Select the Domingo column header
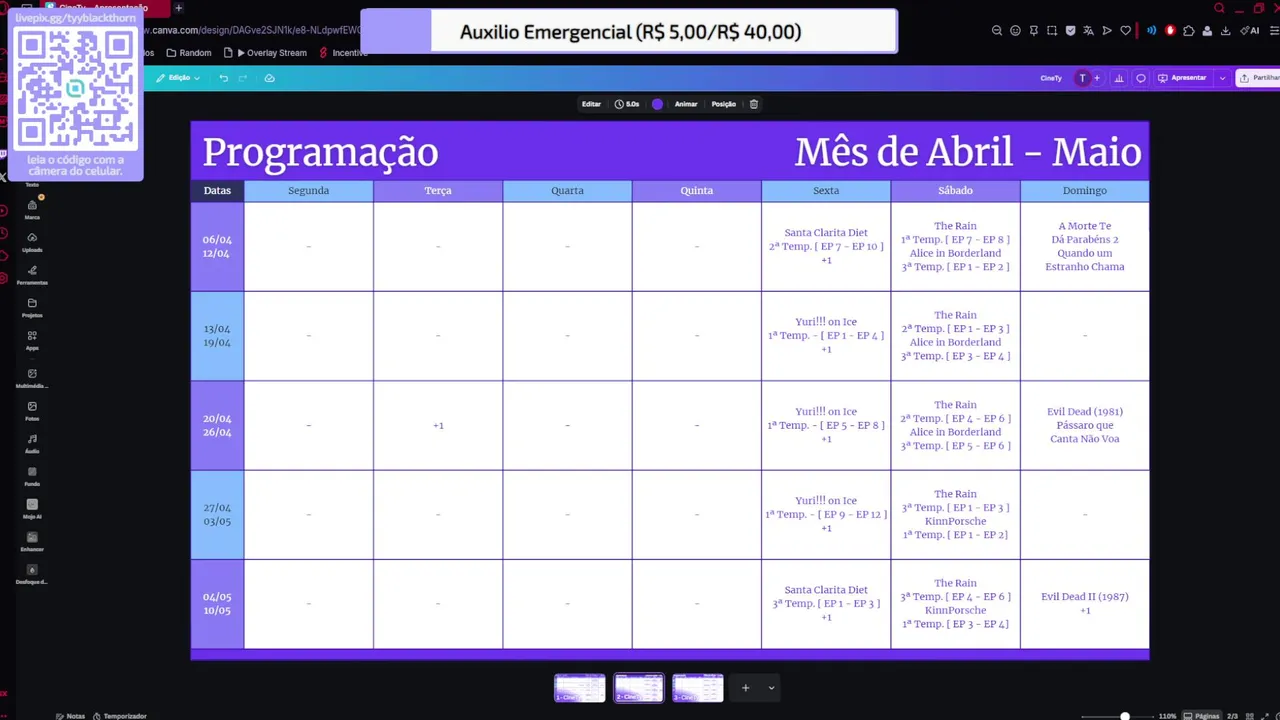Screen dimensions: 1280x720 coord(1085,190)
